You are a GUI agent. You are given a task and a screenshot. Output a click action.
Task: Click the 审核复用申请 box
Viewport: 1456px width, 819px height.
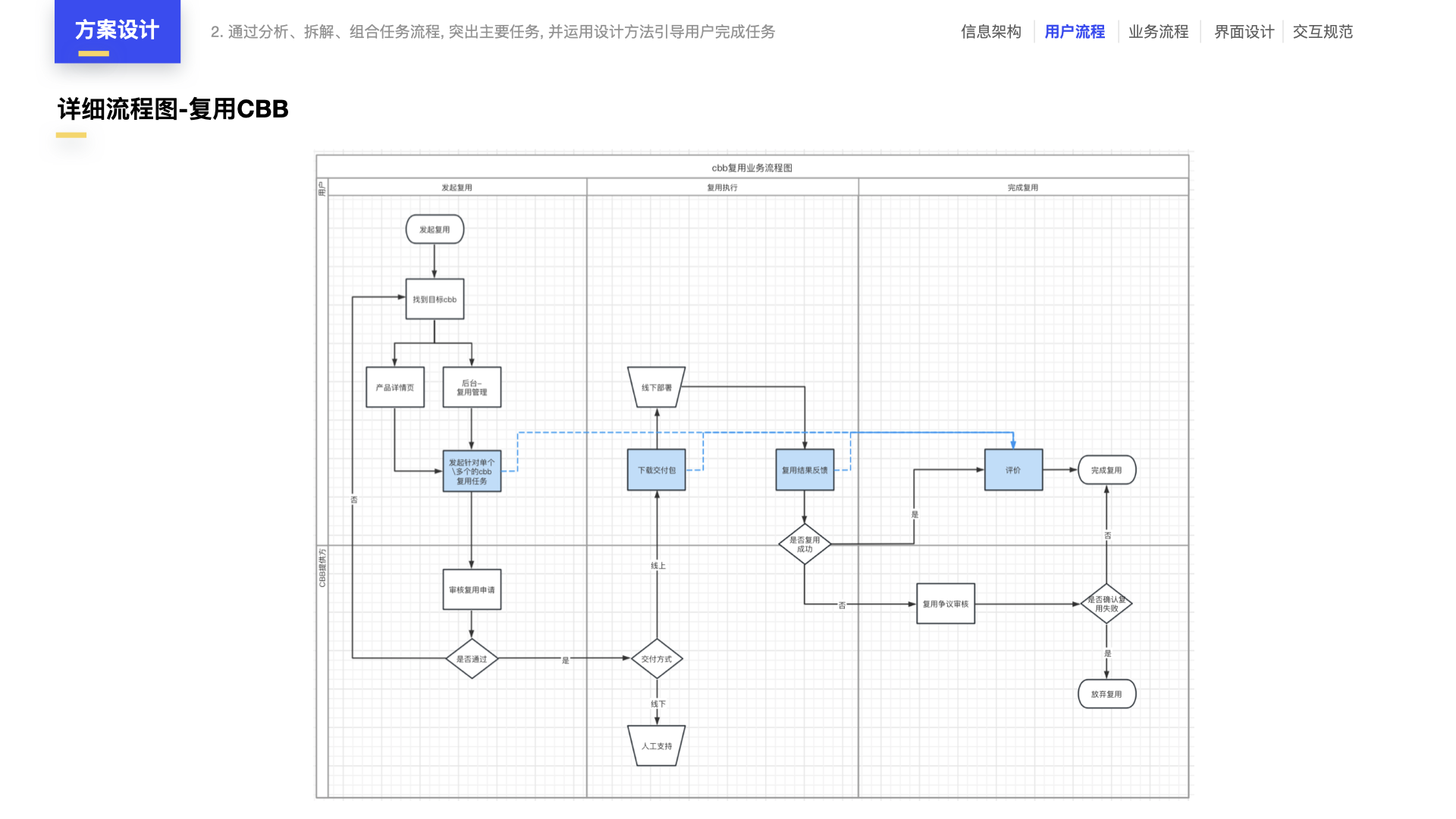(472, 589)
